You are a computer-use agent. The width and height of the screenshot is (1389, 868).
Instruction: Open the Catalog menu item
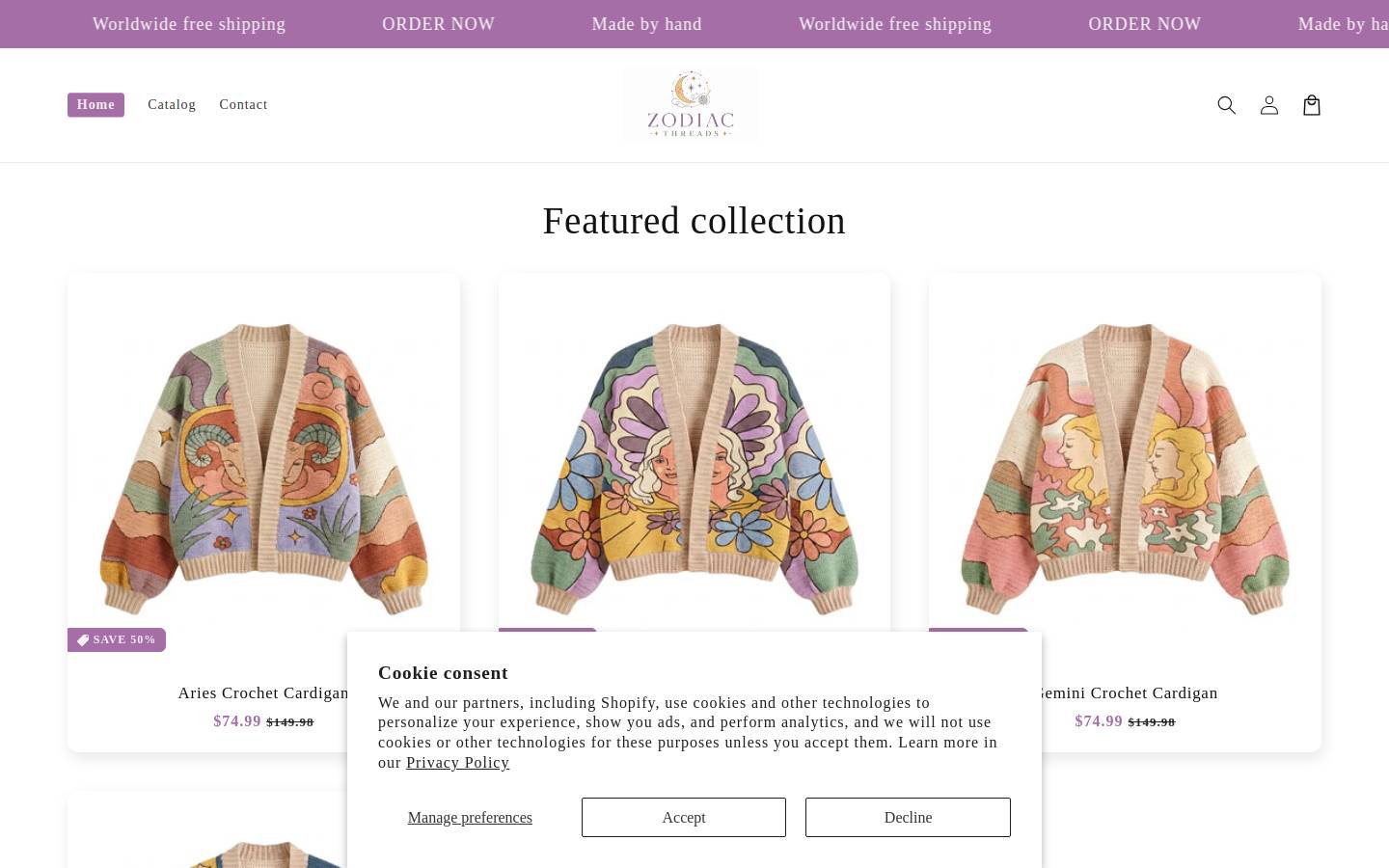click(172, 105)
